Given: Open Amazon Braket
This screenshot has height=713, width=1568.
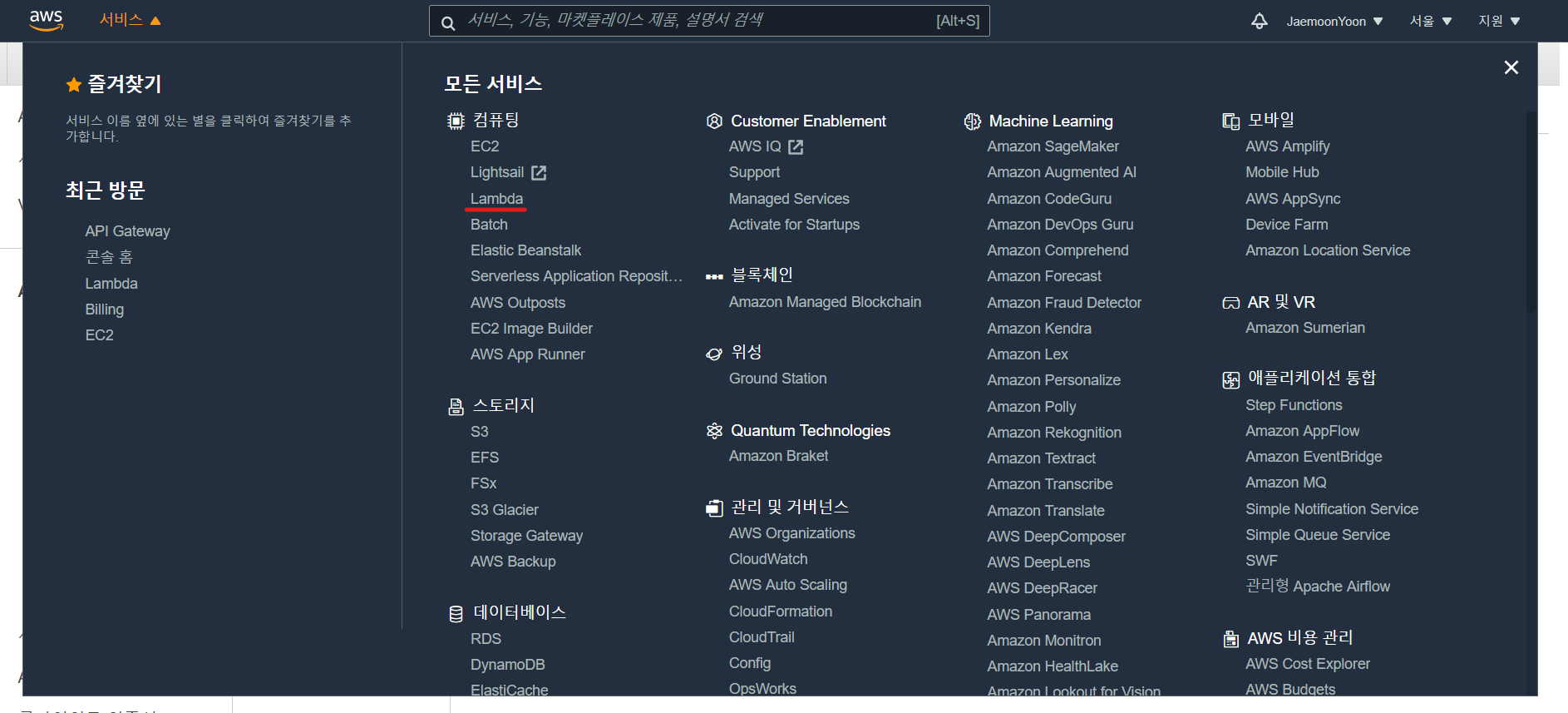Looking at the screenshot, I should tap(778, 456).
